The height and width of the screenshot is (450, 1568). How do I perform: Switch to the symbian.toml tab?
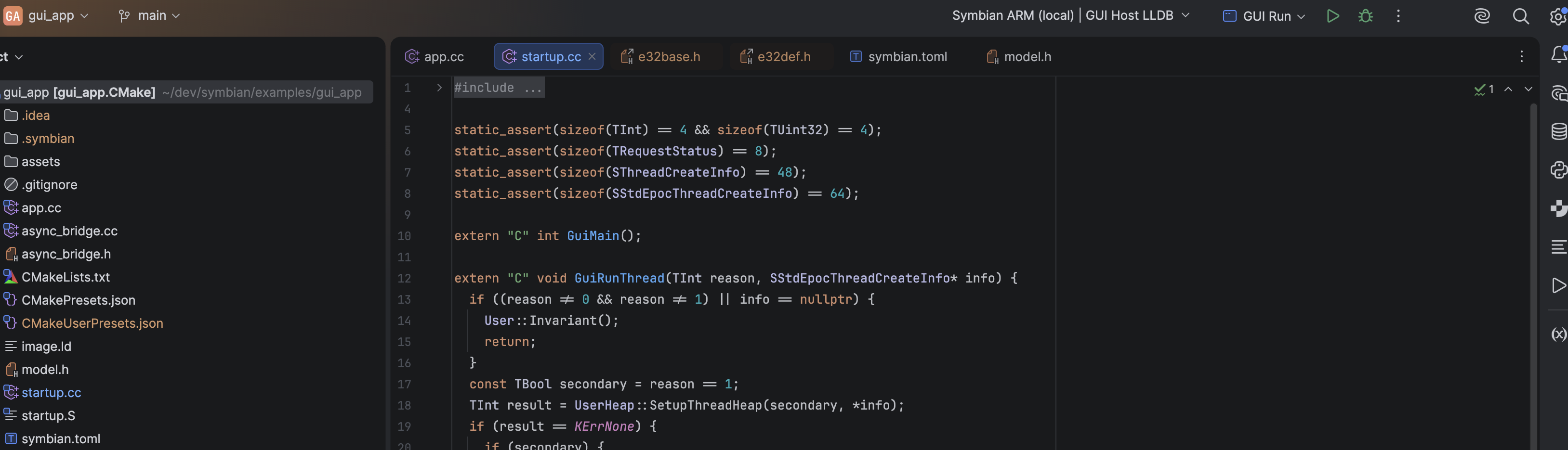coord(898,57)
